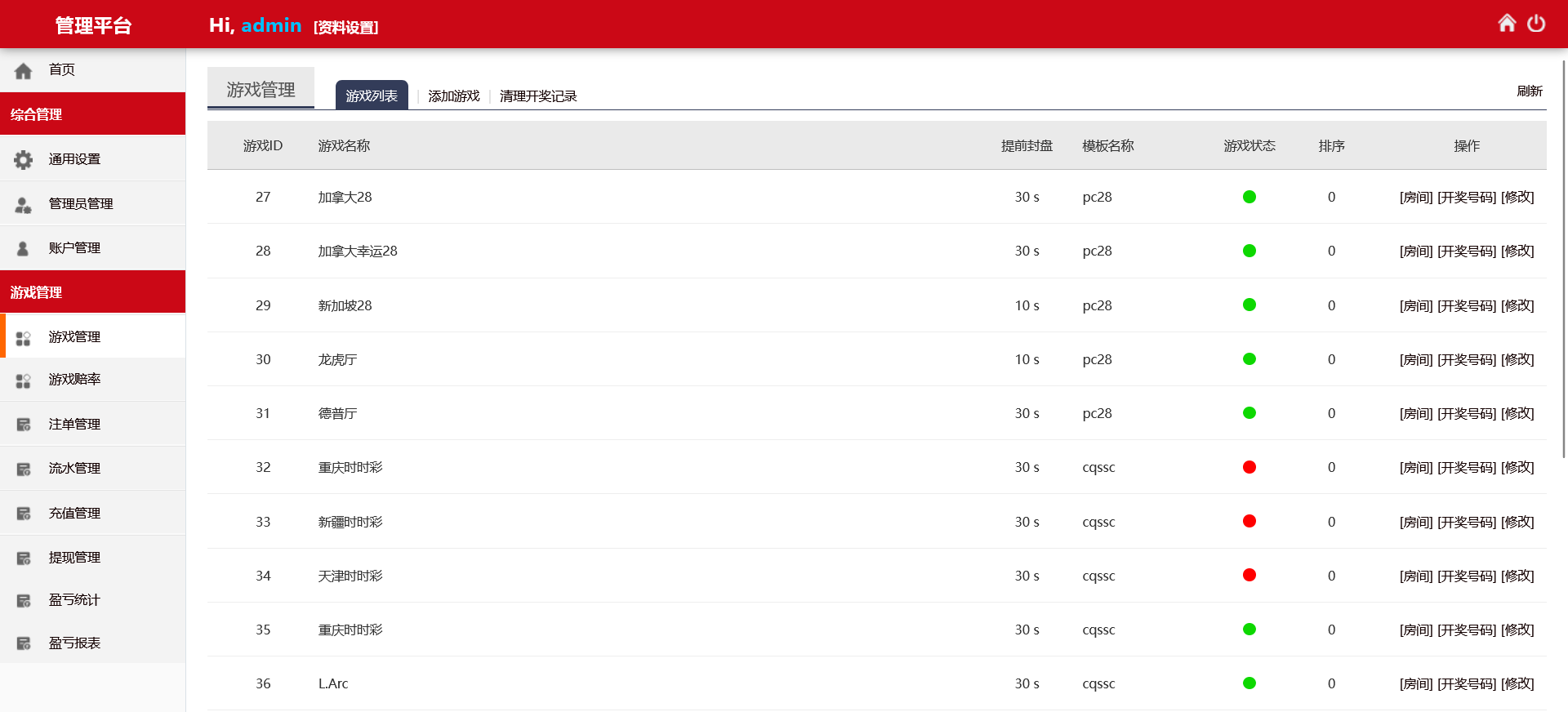The height and width of the screenshot is (712, 1568).
Task: Click the 注单管理 sidebar icon
Action: (x=24, y=425)
